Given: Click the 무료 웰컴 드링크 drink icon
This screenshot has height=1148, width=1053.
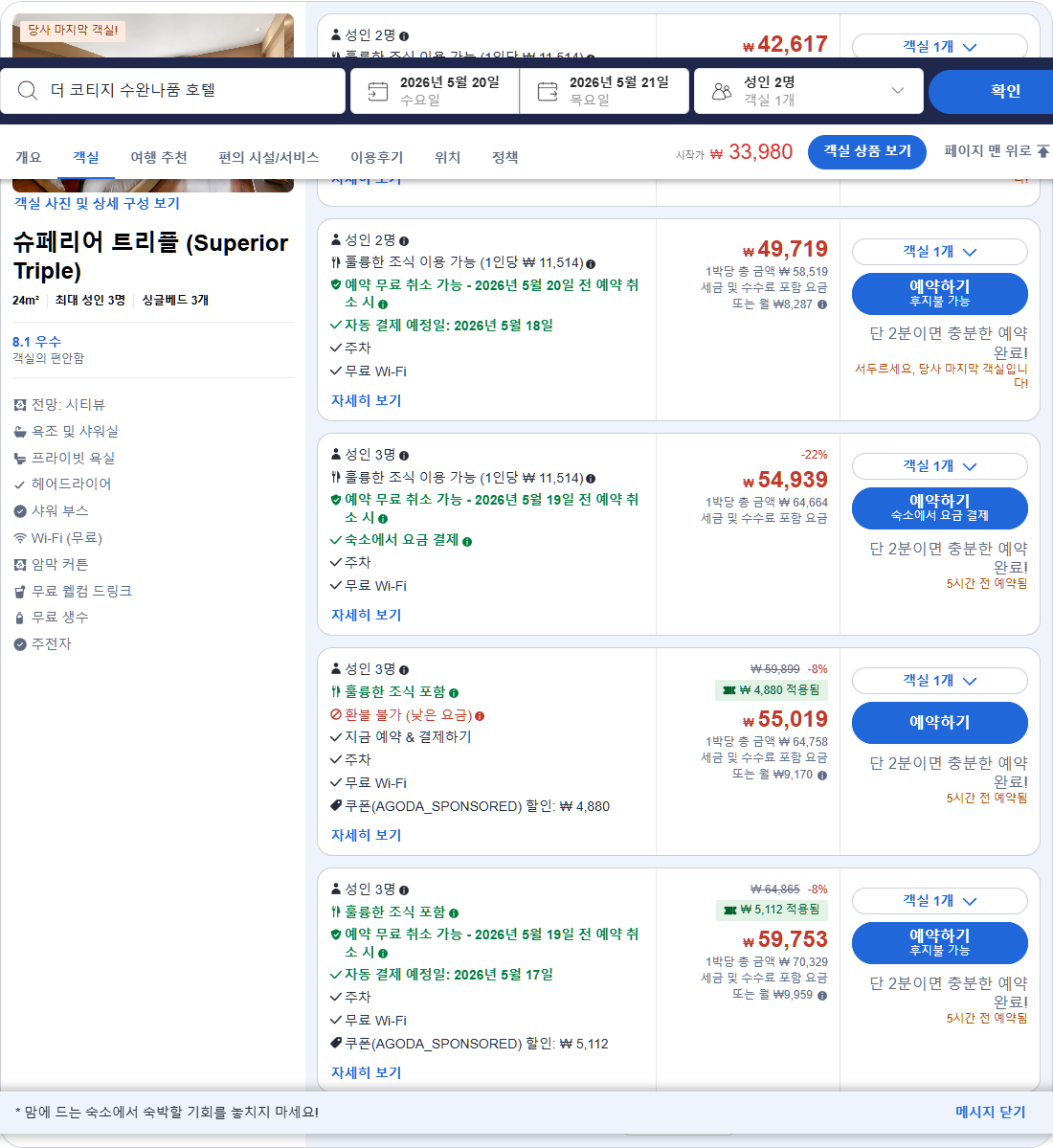Looking at the screenshot, I should [20, 592].
